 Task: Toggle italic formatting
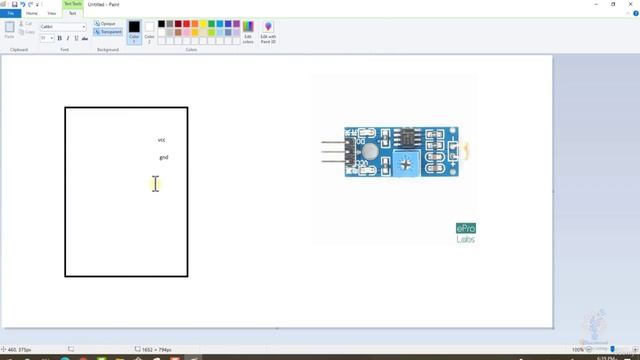pos(68,38)
